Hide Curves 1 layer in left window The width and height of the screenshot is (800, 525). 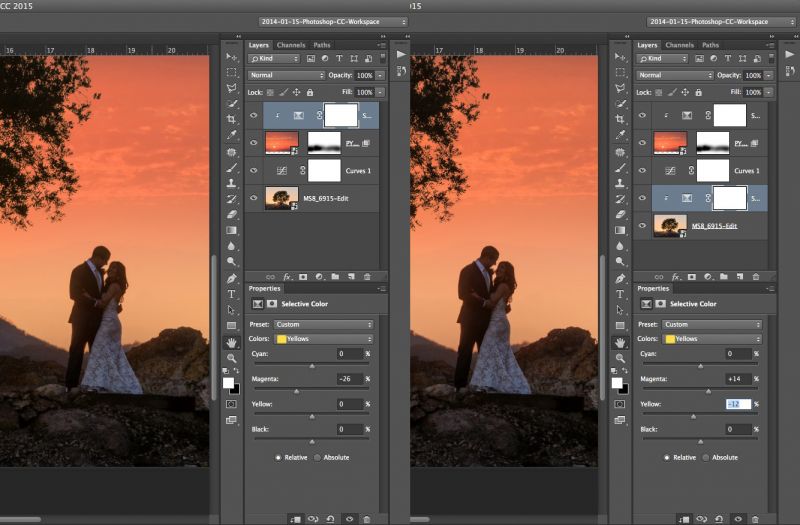[254, 170]
